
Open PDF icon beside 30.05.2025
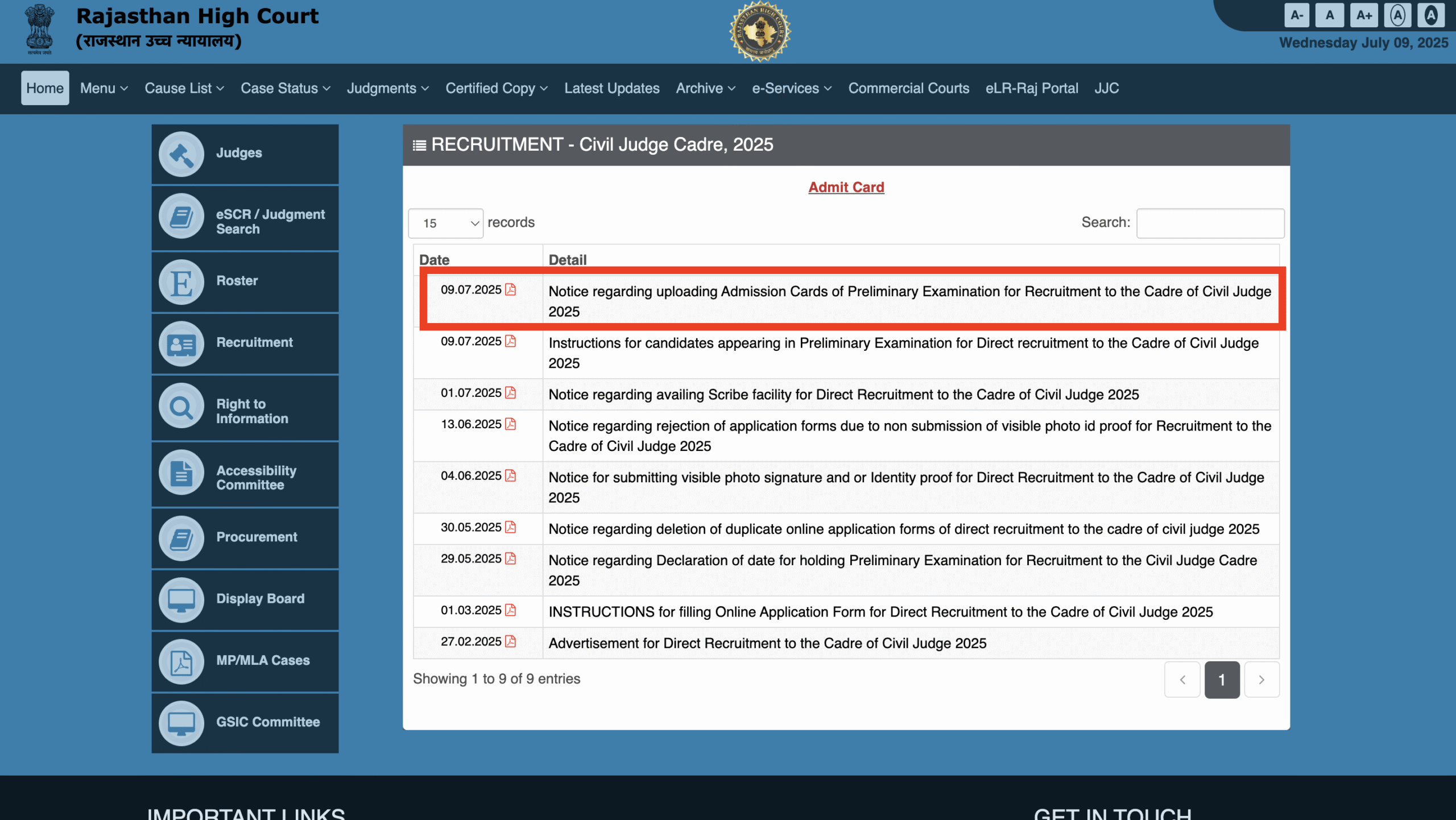point(510,527)
